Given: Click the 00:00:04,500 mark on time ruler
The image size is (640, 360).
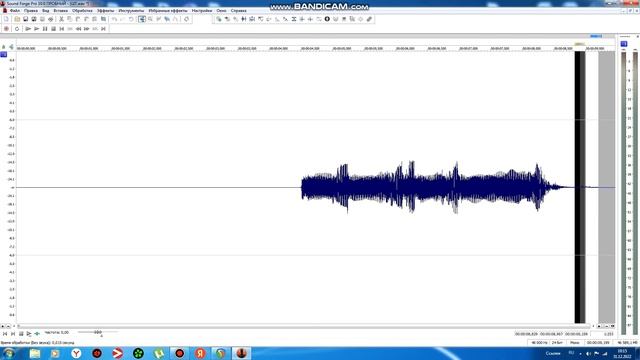Looking at the screenshot, I should coord(310,48).
